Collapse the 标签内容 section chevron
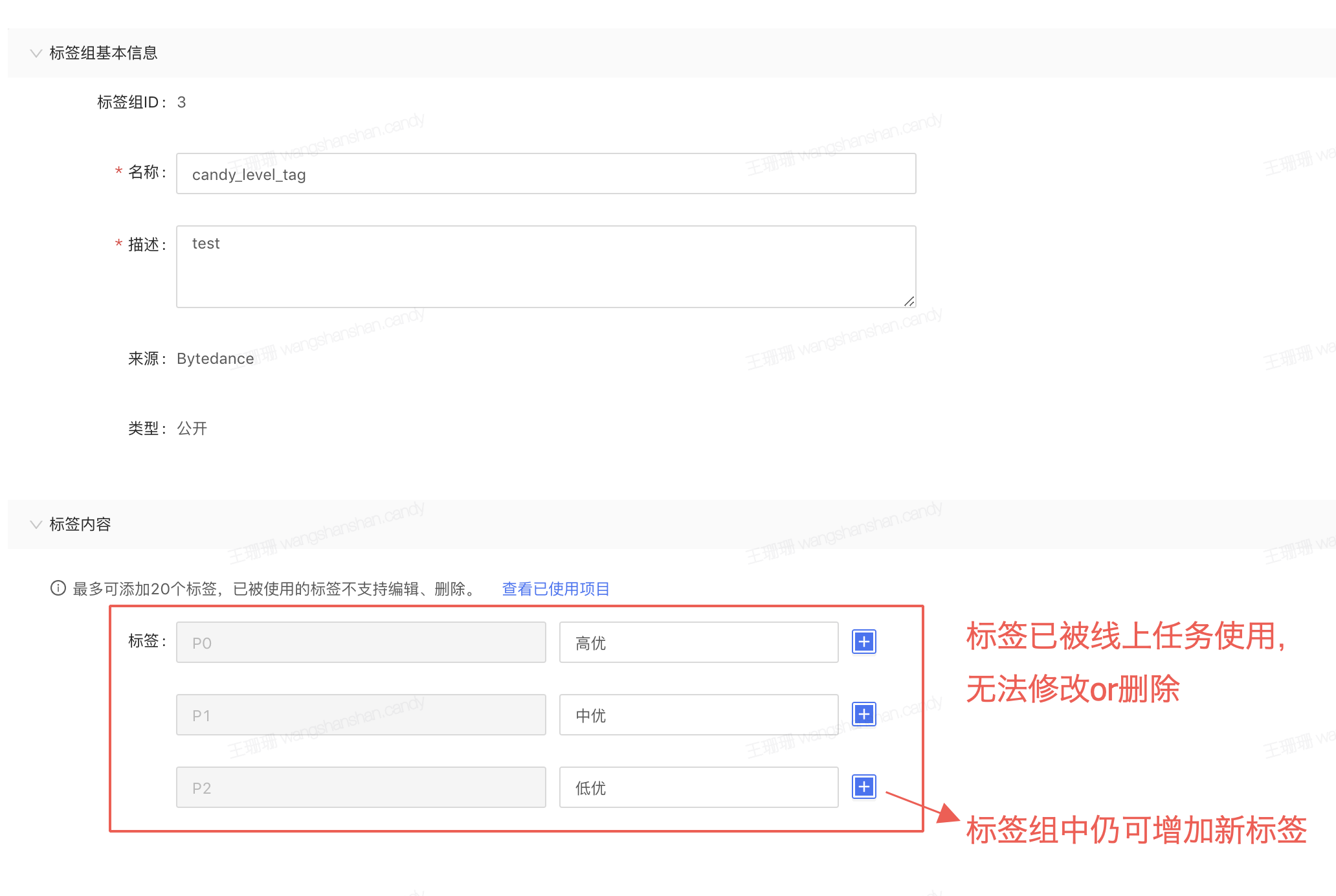 tap(36, 524)
